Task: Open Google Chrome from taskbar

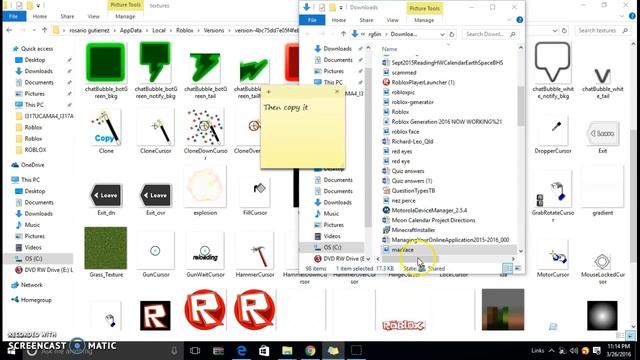Action: coord(310,350)
